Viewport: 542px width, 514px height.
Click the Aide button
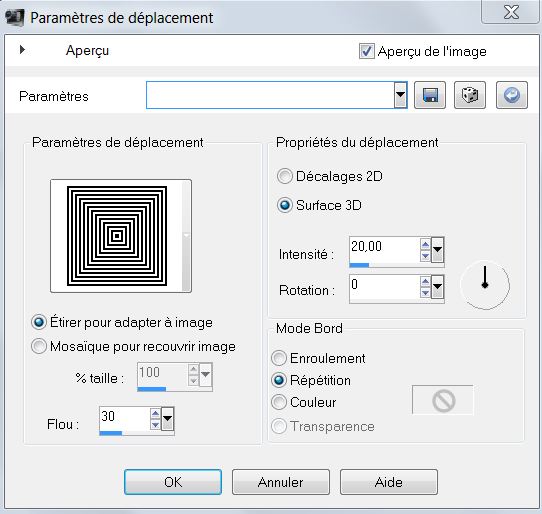(389, 482)
